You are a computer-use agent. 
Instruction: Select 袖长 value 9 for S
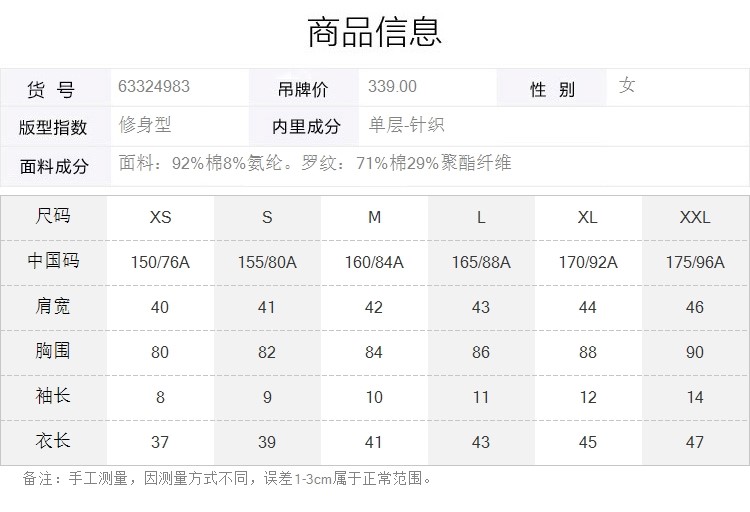point(267,397)
